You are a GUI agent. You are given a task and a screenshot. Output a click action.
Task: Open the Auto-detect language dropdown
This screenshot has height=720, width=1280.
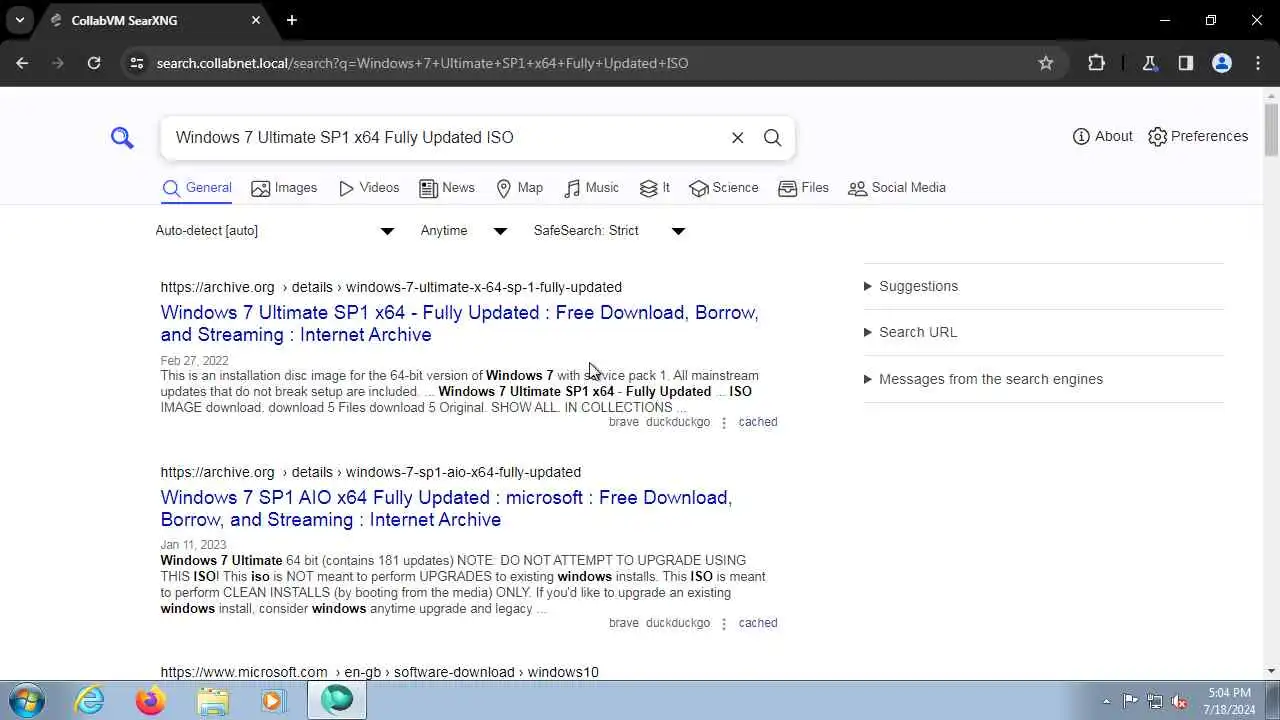(x=275, y=231)
